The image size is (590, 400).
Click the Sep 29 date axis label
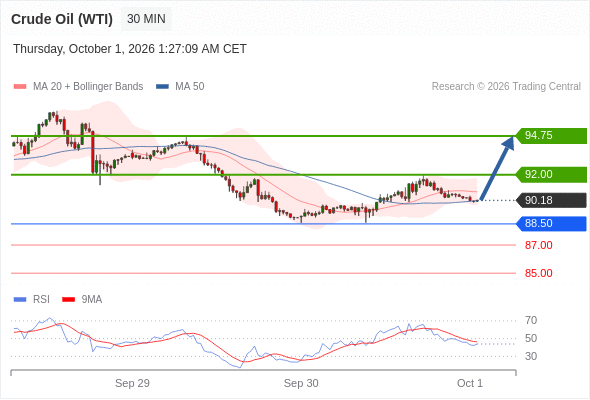(132, 383)
